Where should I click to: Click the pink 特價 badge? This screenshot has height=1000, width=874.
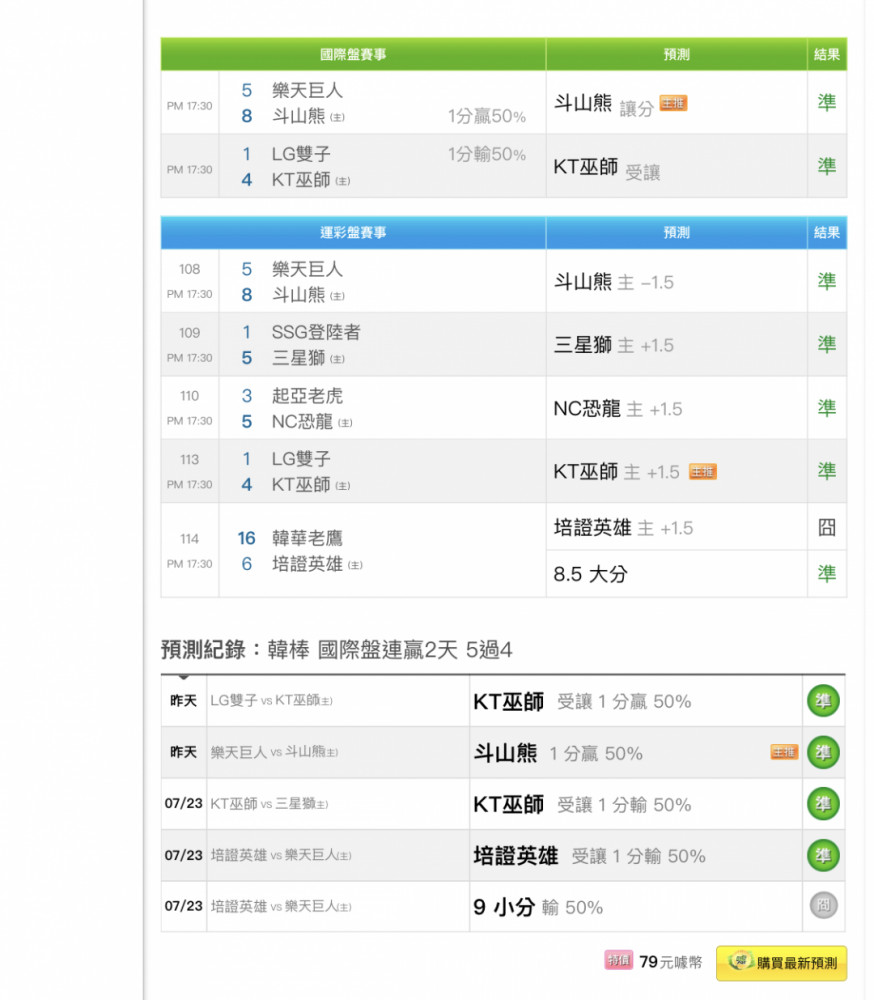click(x=618, y=960)
